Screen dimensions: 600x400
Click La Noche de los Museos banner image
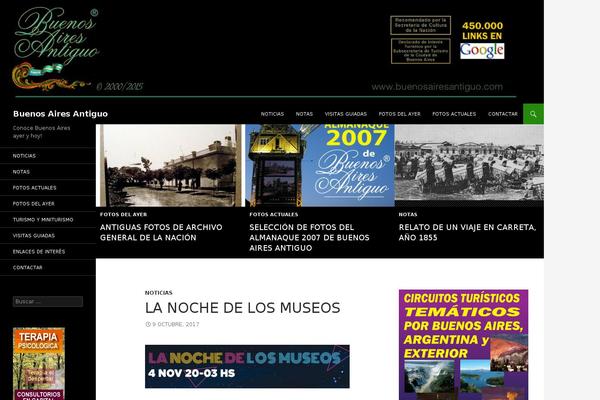(x=247, y=366)
